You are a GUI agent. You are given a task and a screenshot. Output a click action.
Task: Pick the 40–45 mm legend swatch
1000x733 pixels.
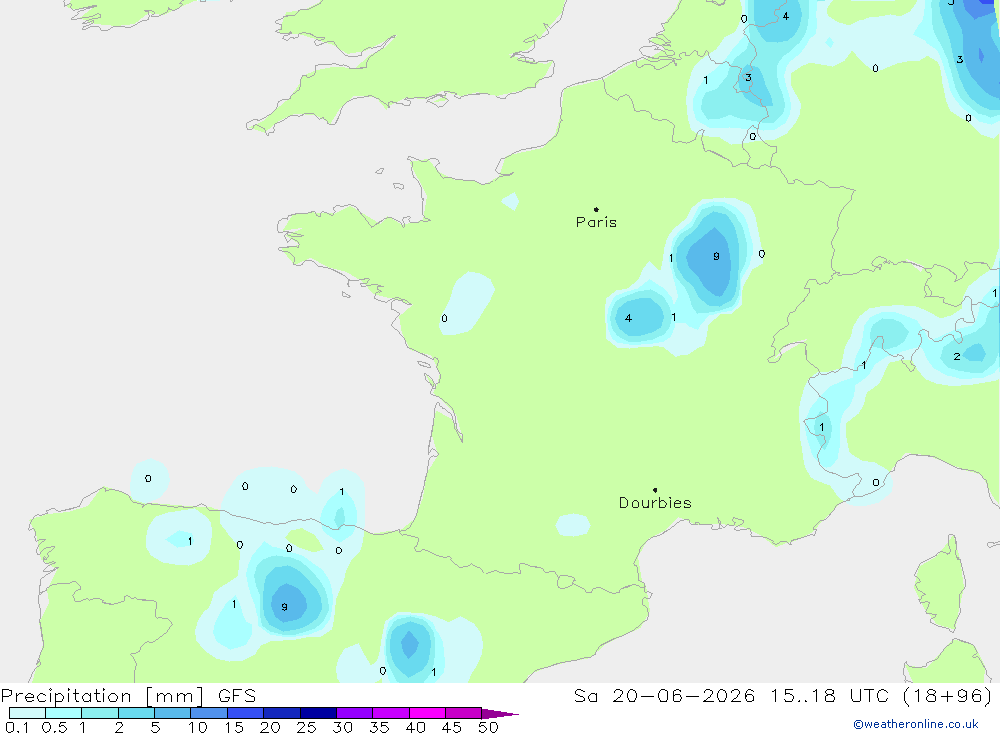click(x=427, y=713)
